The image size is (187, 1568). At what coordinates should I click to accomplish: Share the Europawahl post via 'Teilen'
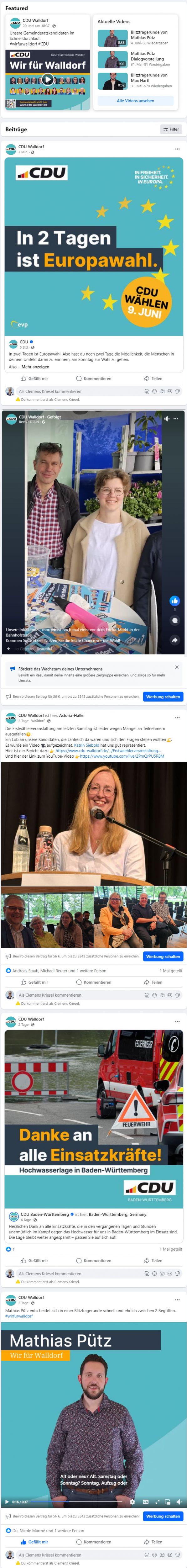[x=153, y=379]
